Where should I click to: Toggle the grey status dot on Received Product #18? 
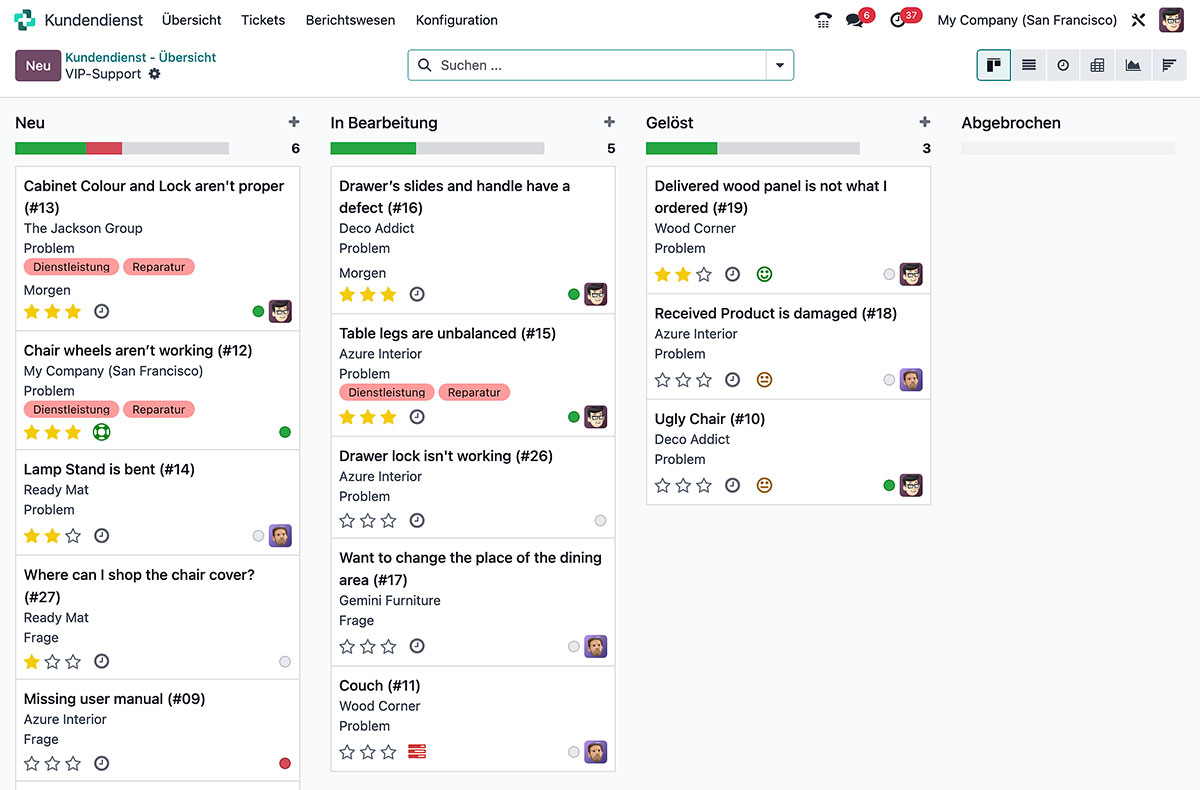[889, 380]
